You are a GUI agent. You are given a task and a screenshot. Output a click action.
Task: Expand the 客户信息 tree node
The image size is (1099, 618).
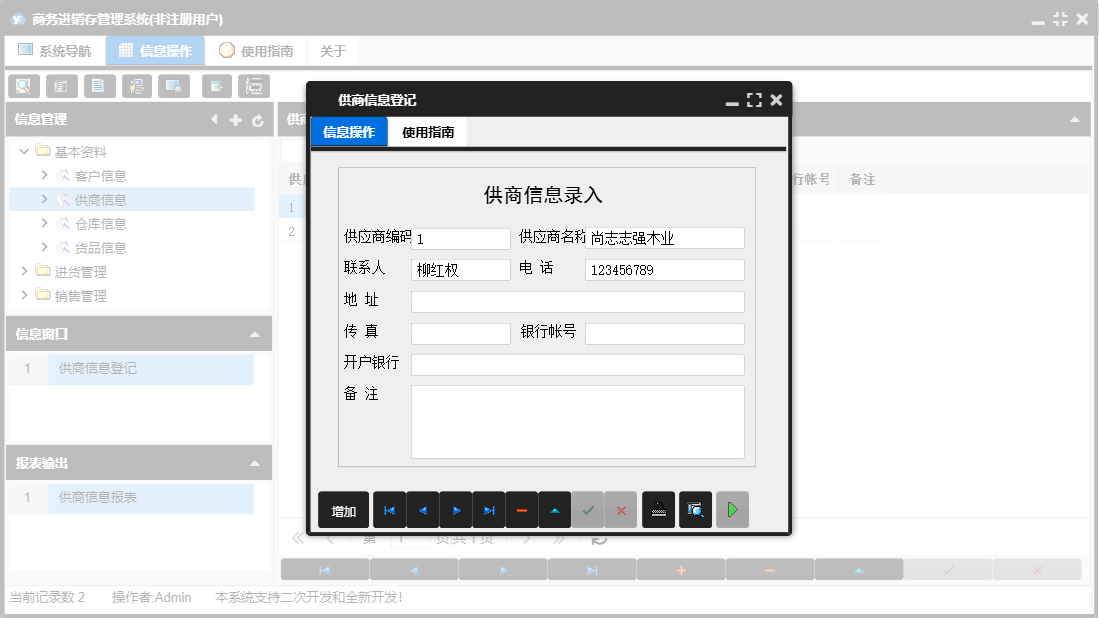coord(43,175)
